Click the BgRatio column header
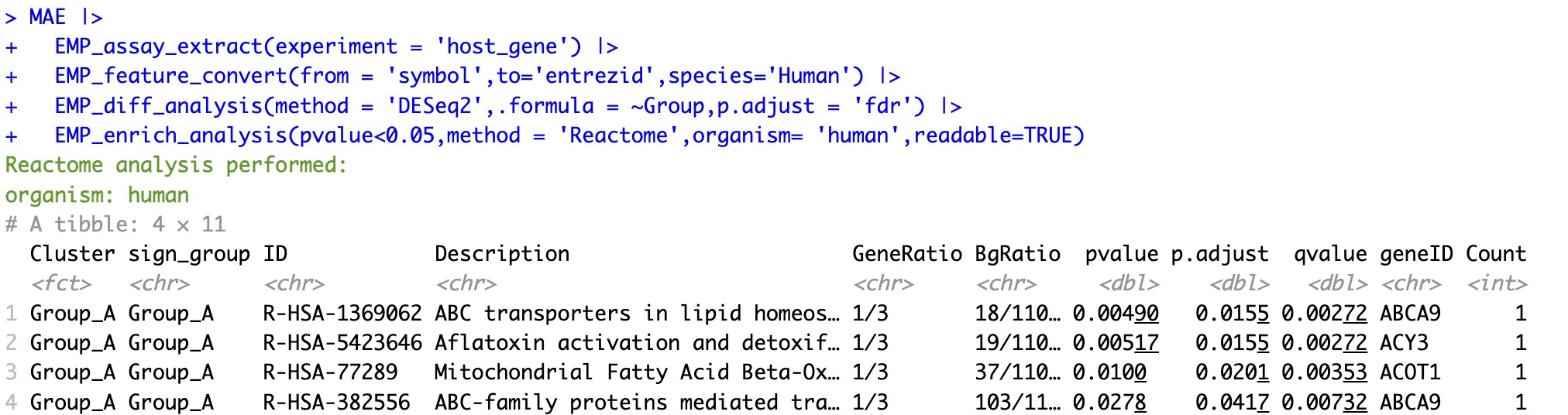This screenshot has height=415, width=1568. tap(1017, 254)
